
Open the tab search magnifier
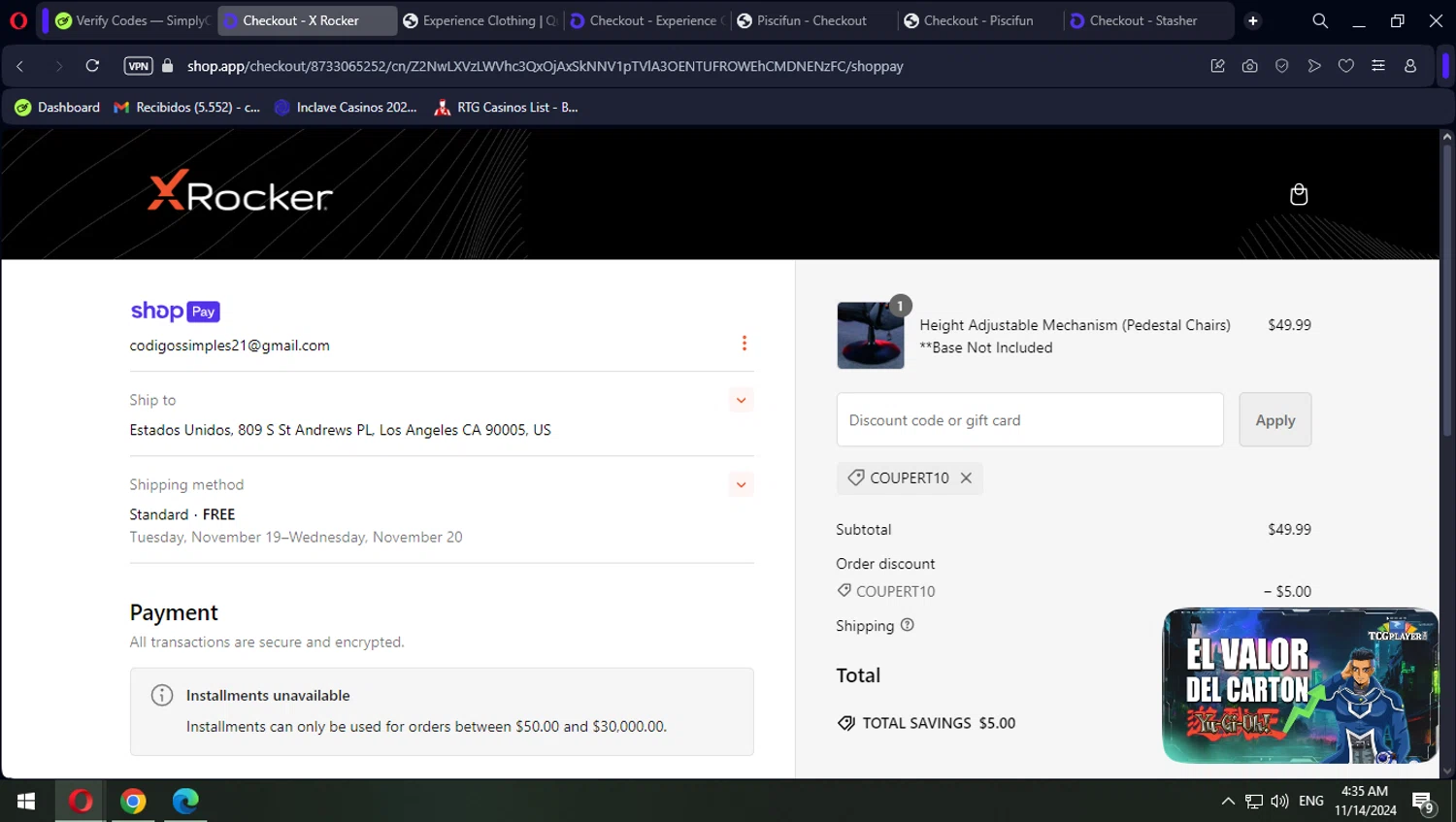coord(1320,20)
